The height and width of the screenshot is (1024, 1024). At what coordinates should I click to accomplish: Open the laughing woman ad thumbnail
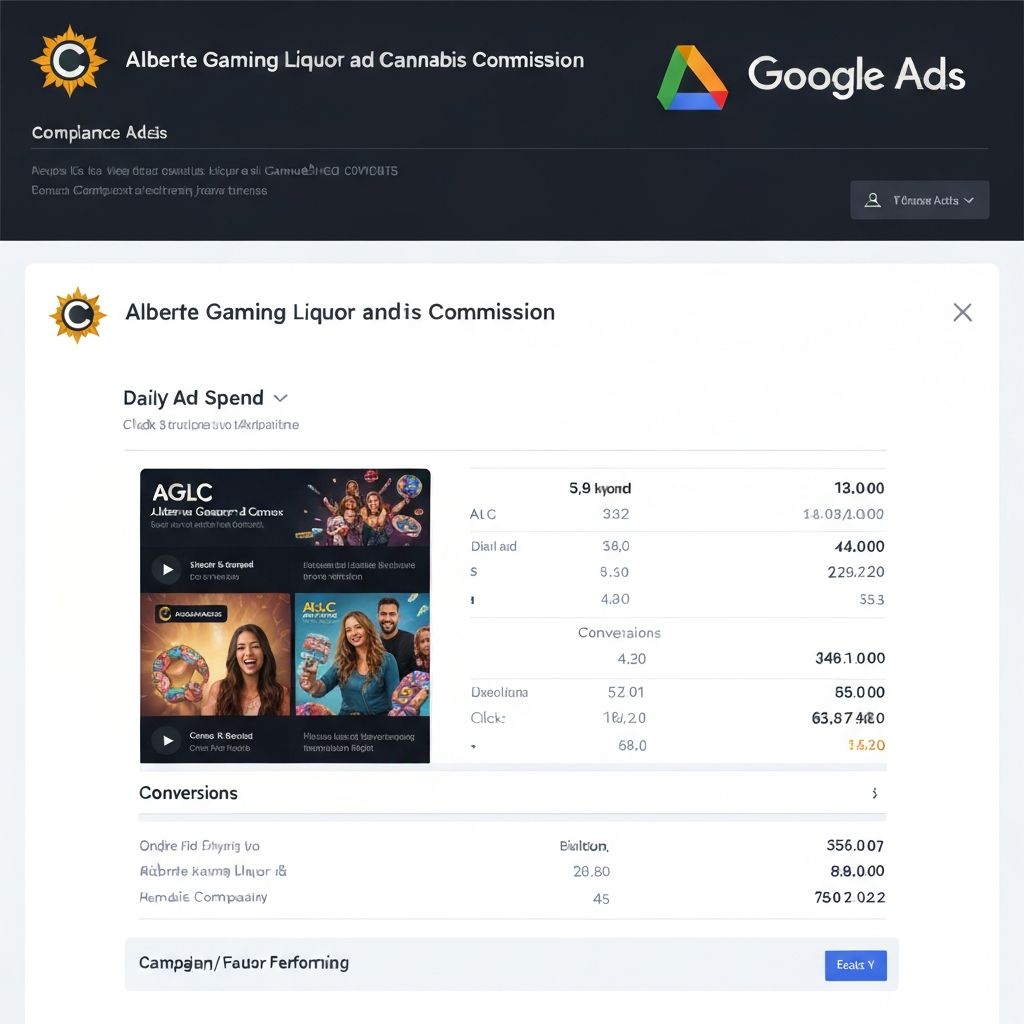point(216,654)
